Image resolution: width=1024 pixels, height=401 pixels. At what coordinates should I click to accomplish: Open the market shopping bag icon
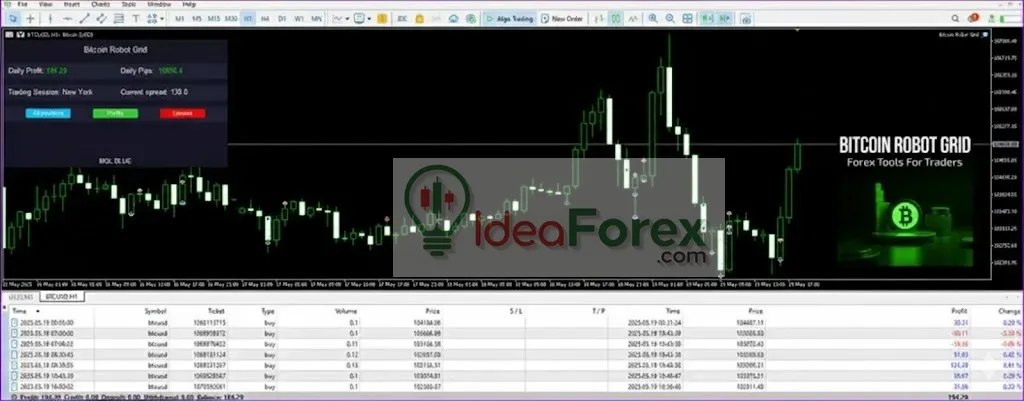click(x=419, y=19)
